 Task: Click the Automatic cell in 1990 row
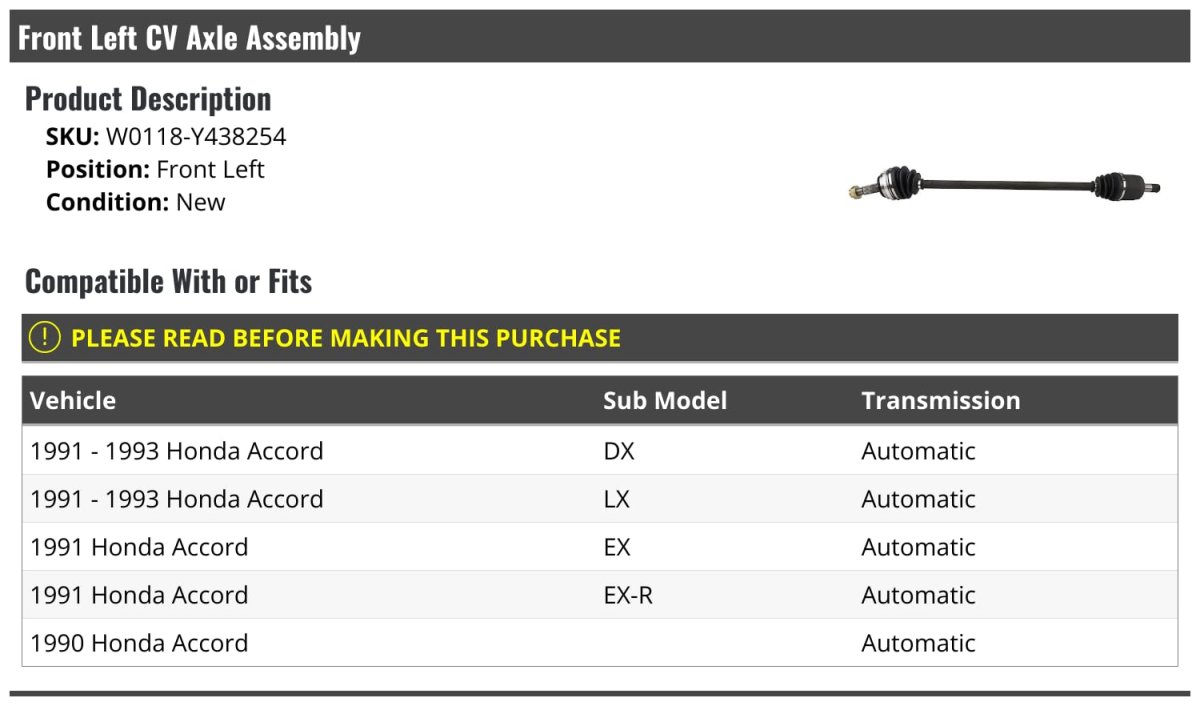pos(918,643)
